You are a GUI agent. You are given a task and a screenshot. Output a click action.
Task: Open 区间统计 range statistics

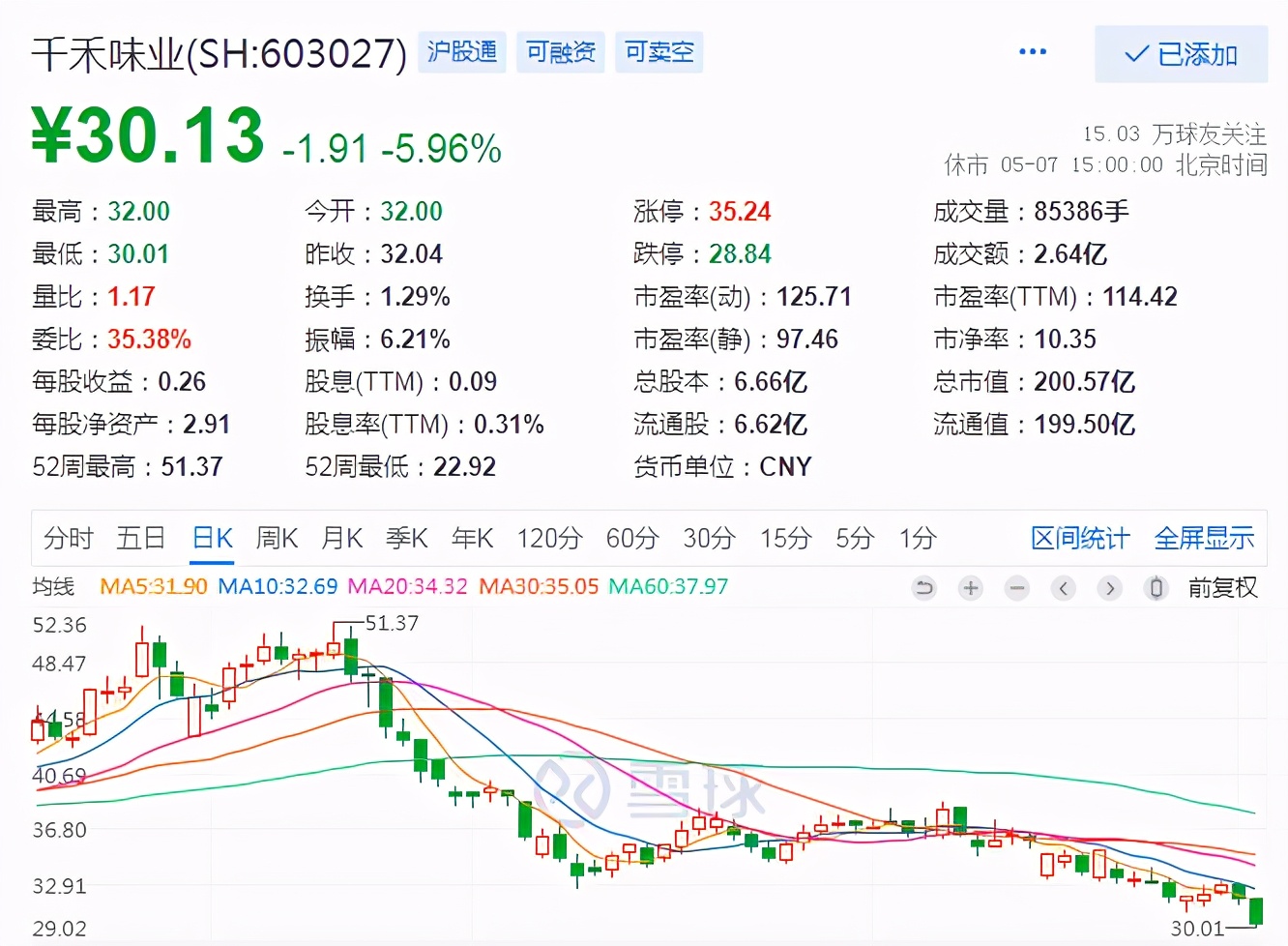tap(1079, 538)
